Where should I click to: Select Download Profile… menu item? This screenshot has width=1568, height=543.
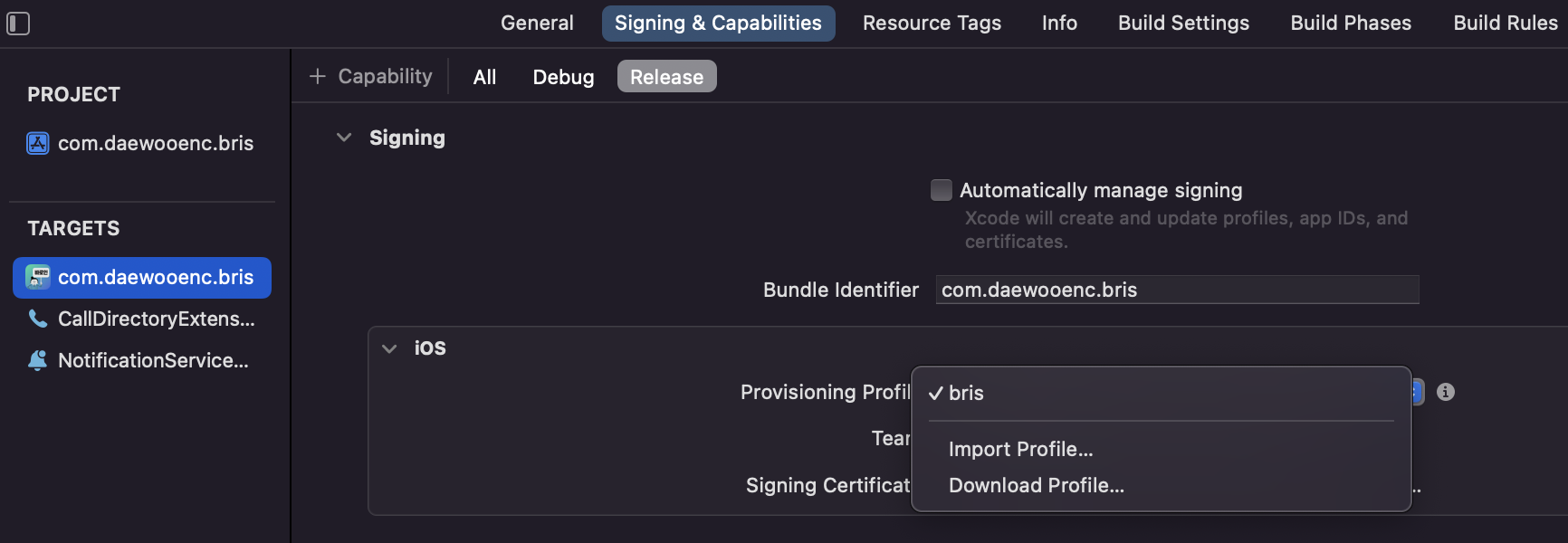pos(1036,485)
